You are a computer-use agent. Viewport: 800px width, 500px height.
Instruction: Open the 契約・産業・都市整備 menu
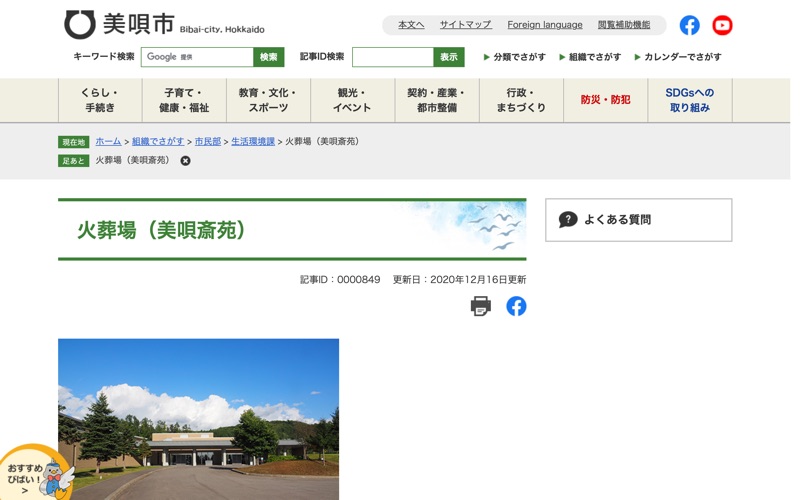point(437,100)
